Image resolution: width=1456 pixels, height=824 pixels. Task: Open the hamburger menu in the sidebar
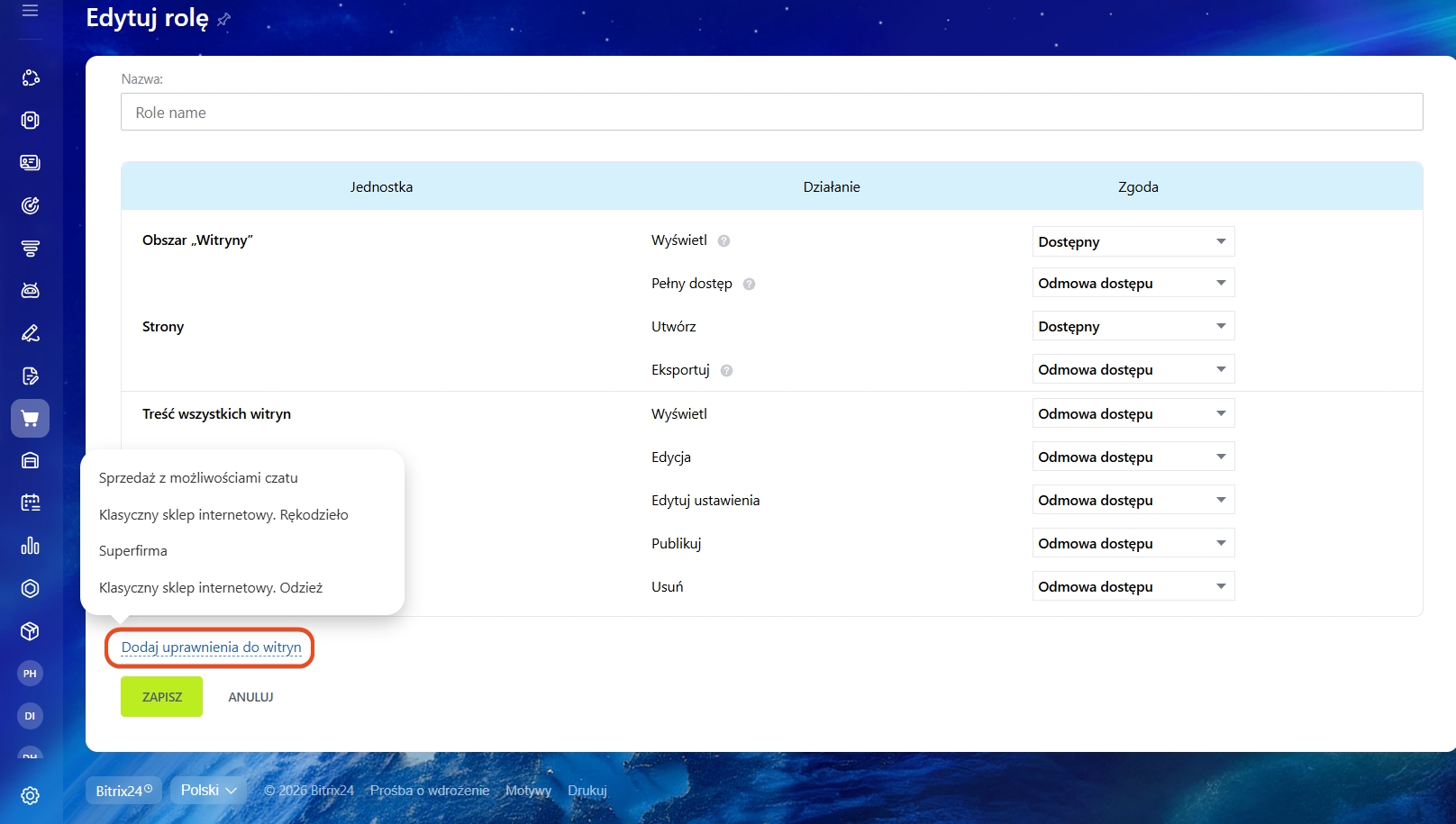(30, 12)
